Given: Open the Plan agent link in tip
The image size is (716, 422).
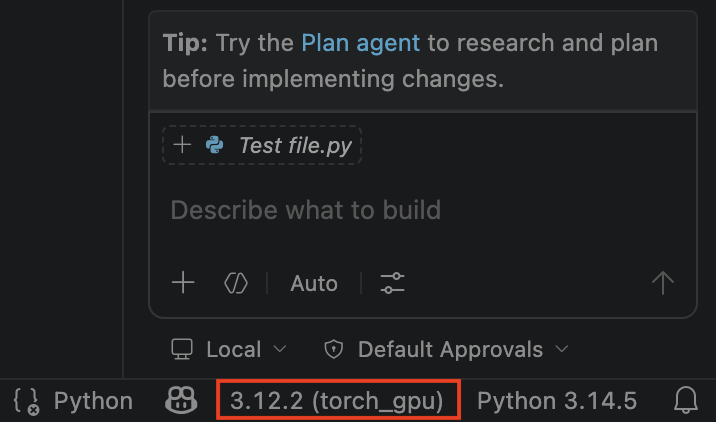Looking at the screenshot, I should (x=360, y=43).
